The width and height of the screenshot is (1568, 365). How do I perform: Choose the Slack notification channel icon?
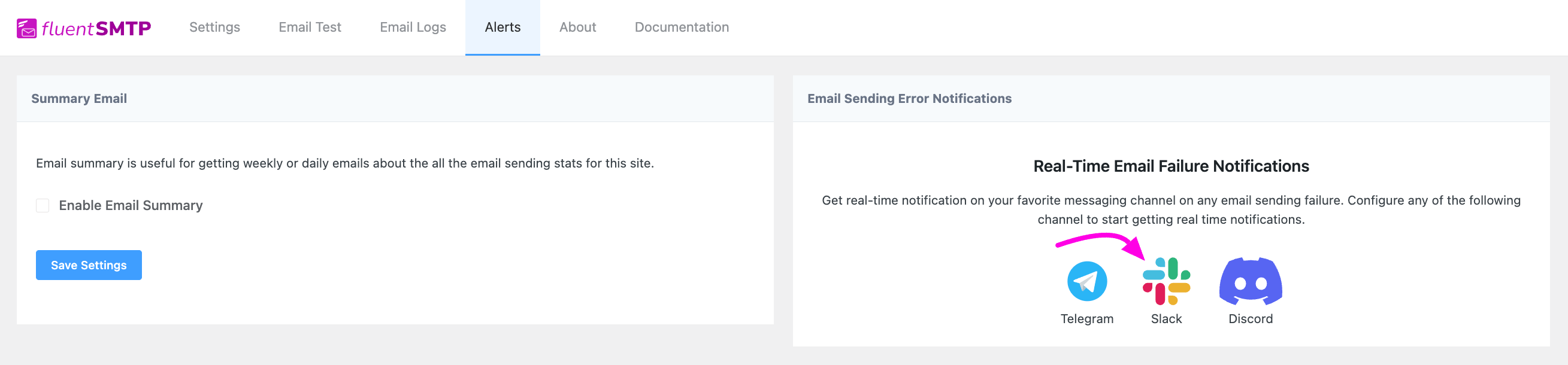(x=1166, y=282)
